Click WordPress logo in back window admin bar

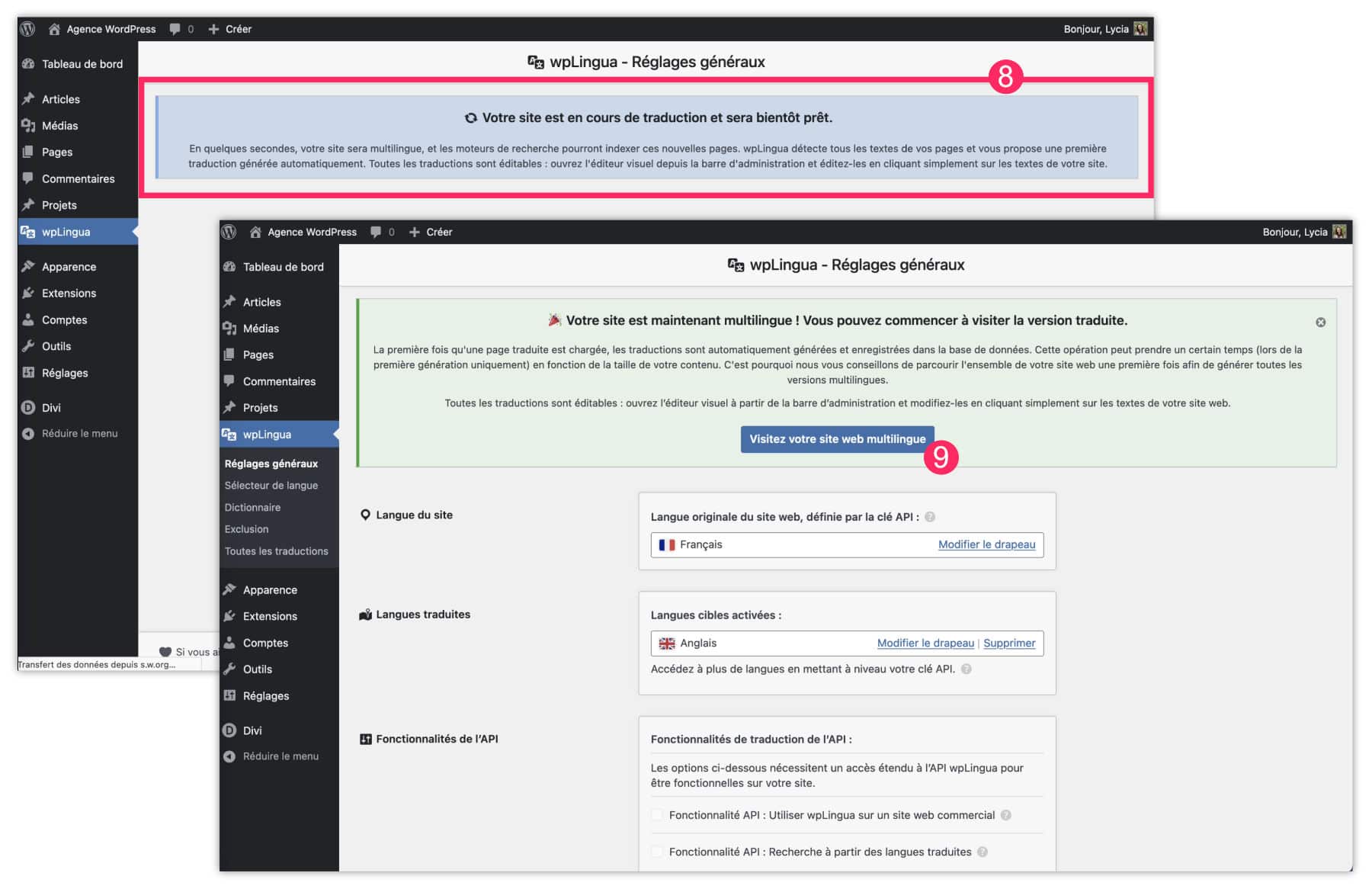point(27,29)
